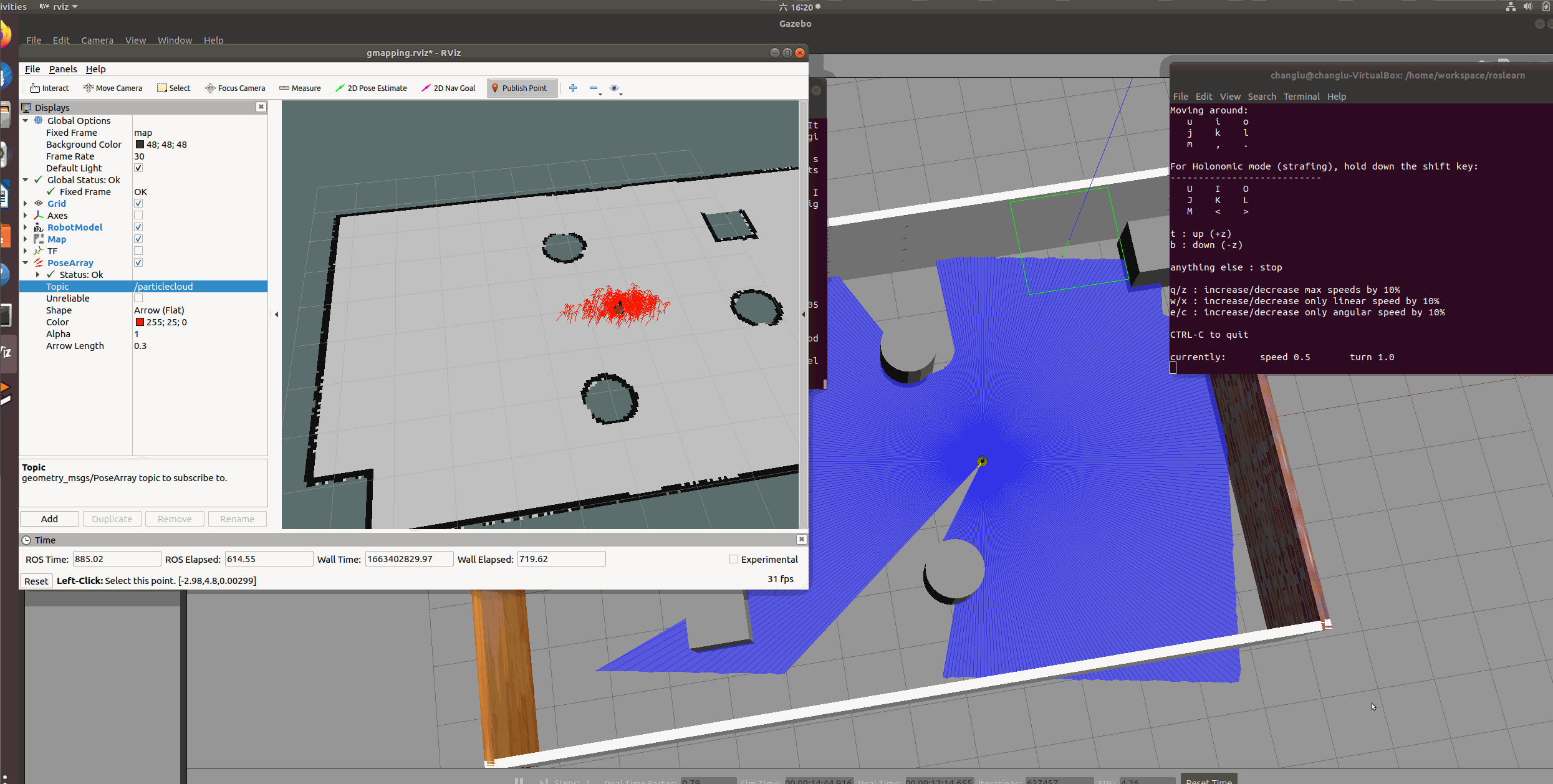1553x784 pixels.
Task: Open the Gazebo Camera menu
Action: click(97, 40)
